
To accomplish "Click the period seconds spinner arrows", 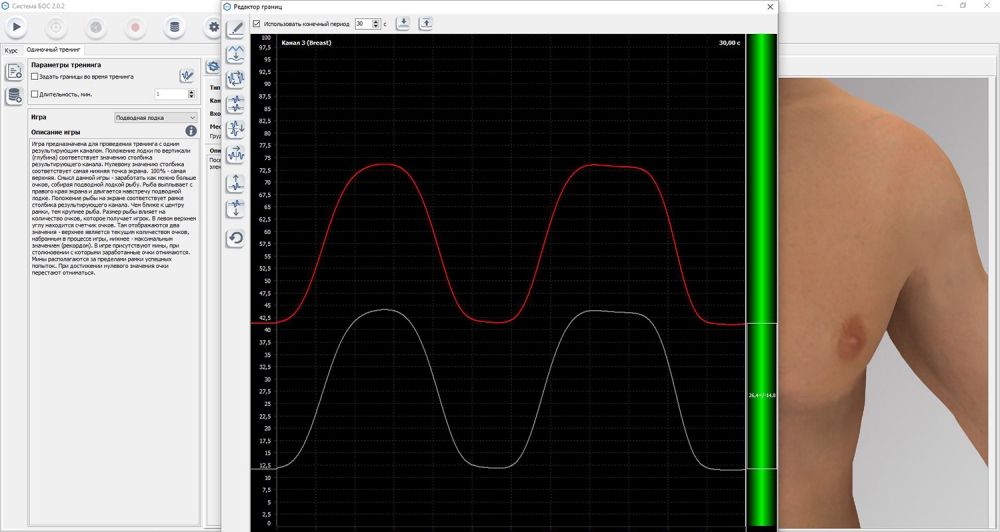I will [376, 24].
